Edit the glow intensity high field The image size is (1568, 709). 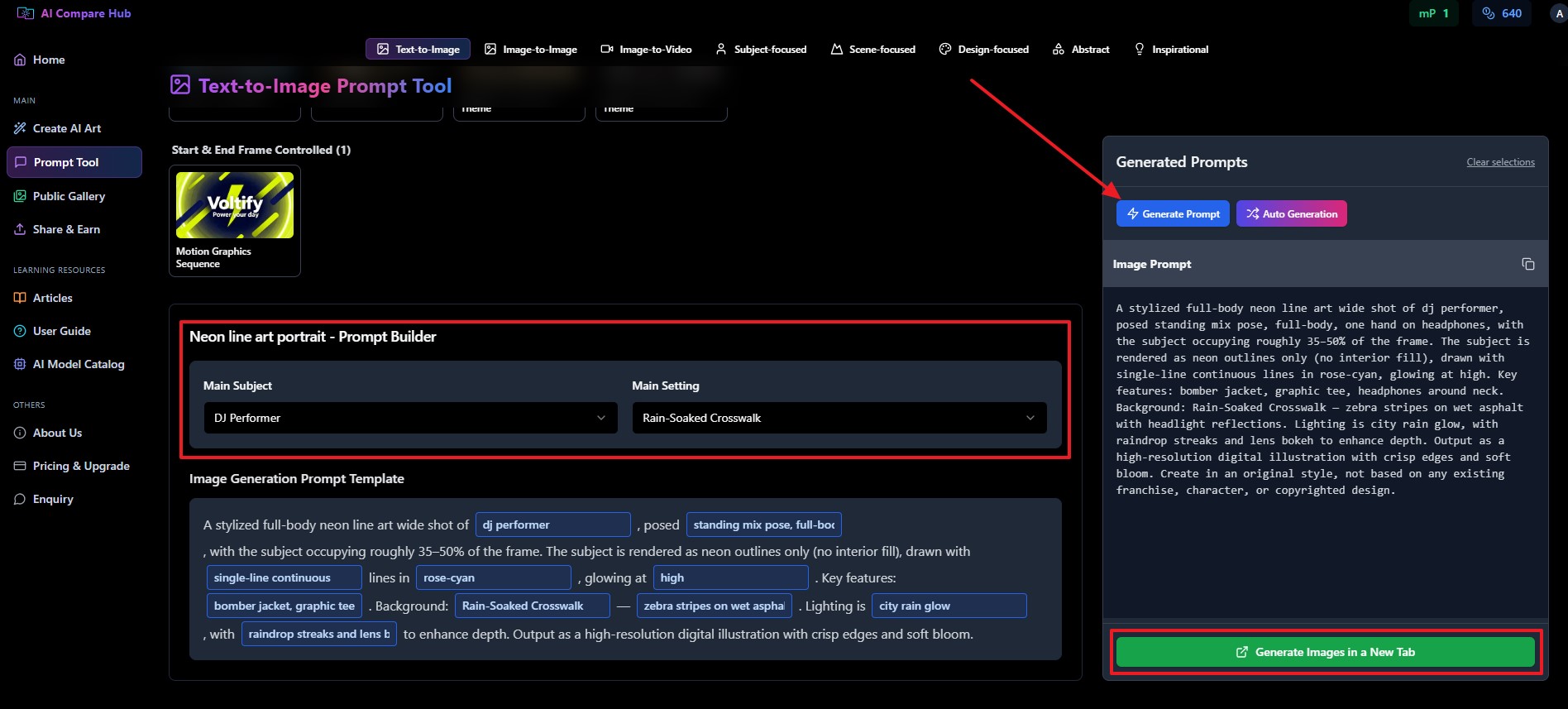731,577
